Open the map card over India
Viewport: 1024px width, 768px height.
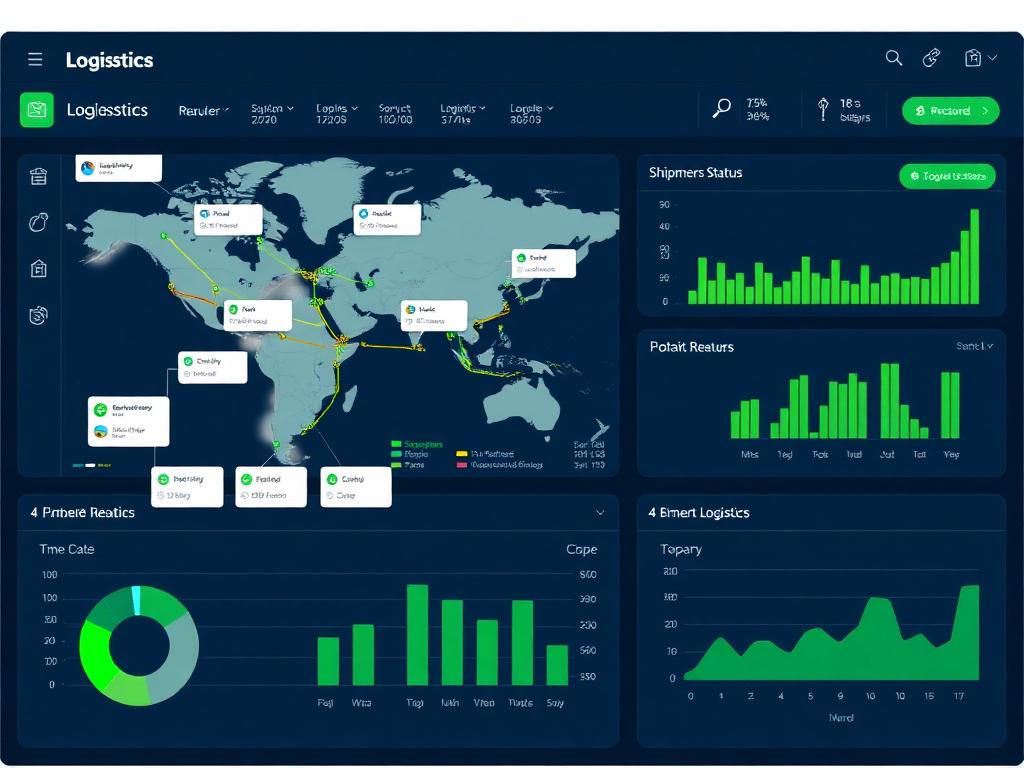(x=434, y=315)
